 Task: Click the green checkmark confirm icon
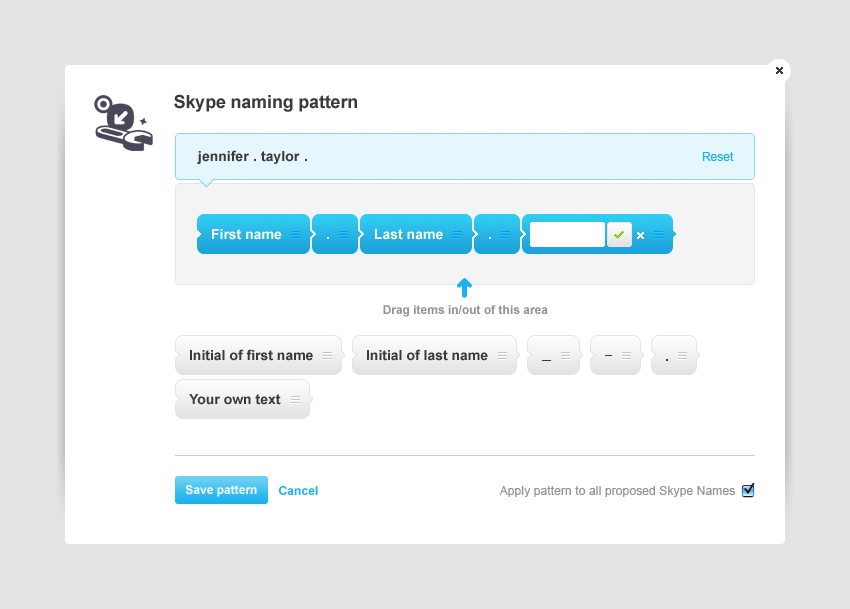(619, 235)
